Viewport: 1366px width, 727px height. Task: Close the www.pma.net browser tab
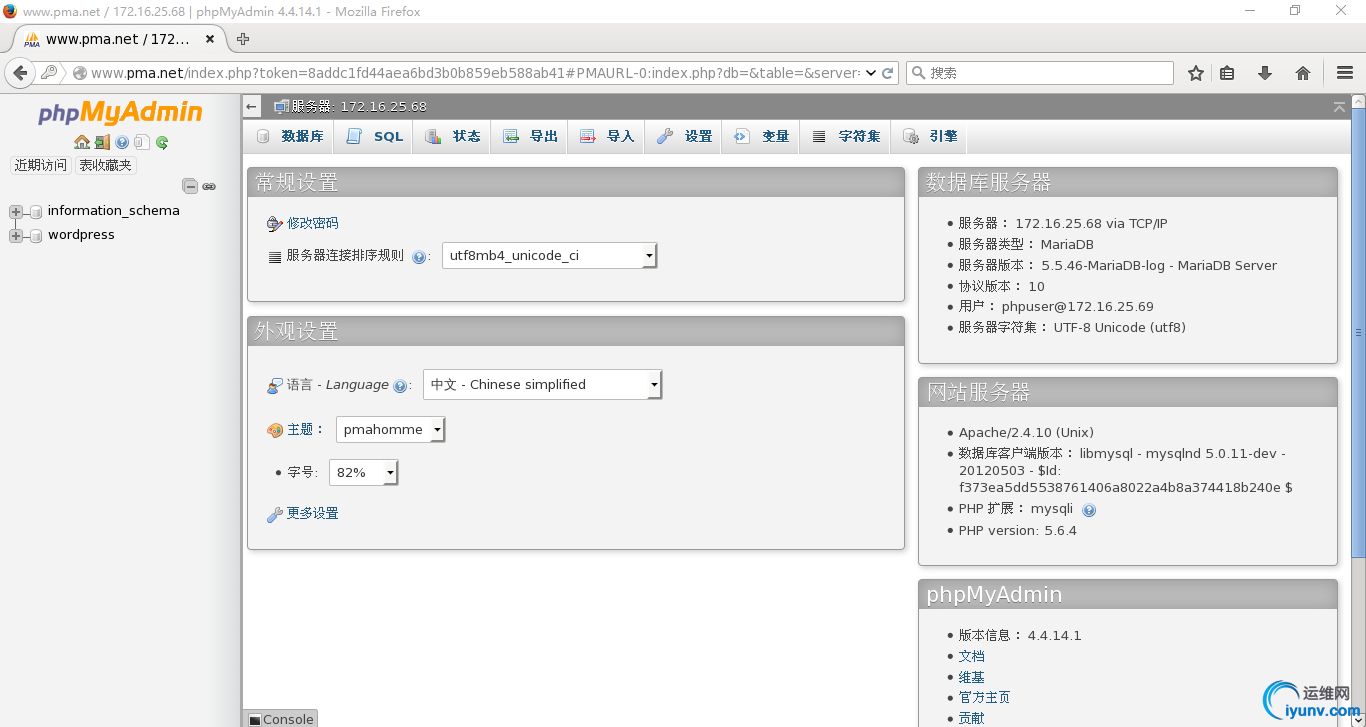tap(210, 39)
